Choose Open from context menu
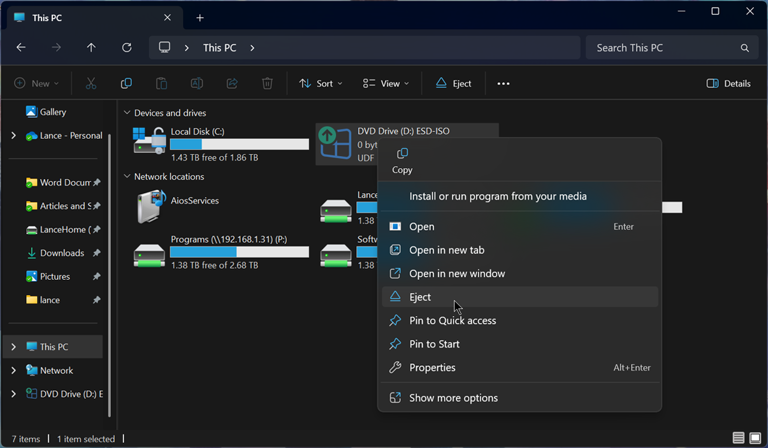768x448 pixels. pyautogui.click(x=520, y=226)
